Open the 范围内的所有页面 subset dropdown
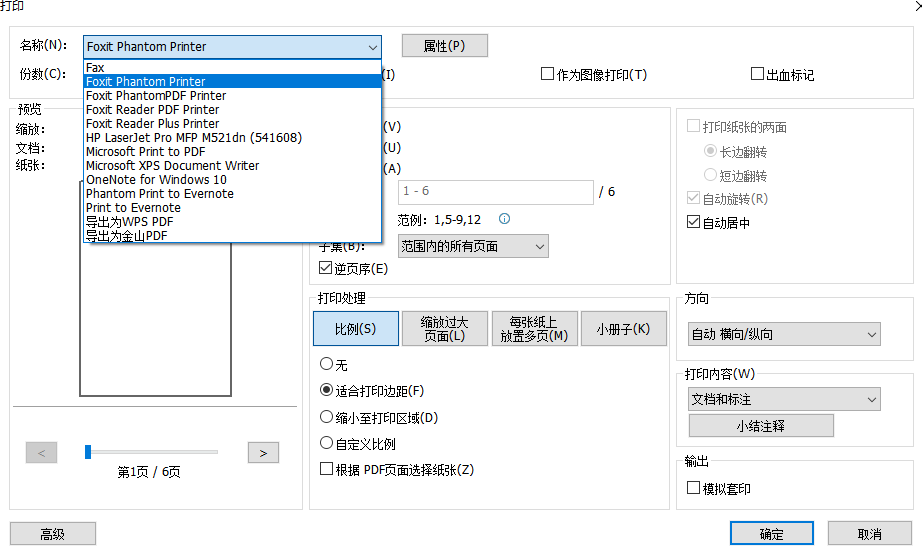Screen dimensions: 922x551 tap(473, 246)
